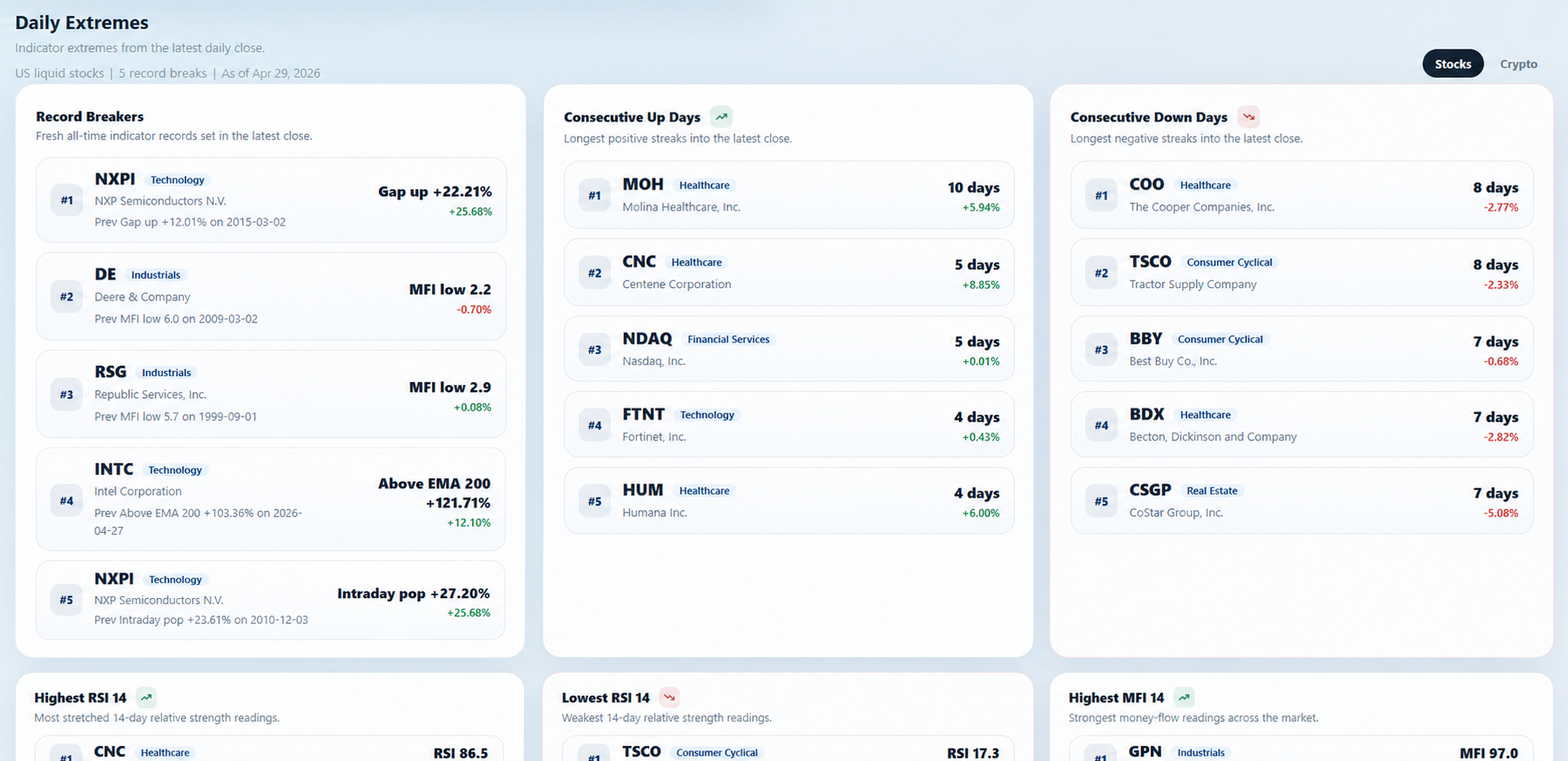Click the 'Daily Extremes' page title
Screen dimensions: 1568x761
click(82, 23)
